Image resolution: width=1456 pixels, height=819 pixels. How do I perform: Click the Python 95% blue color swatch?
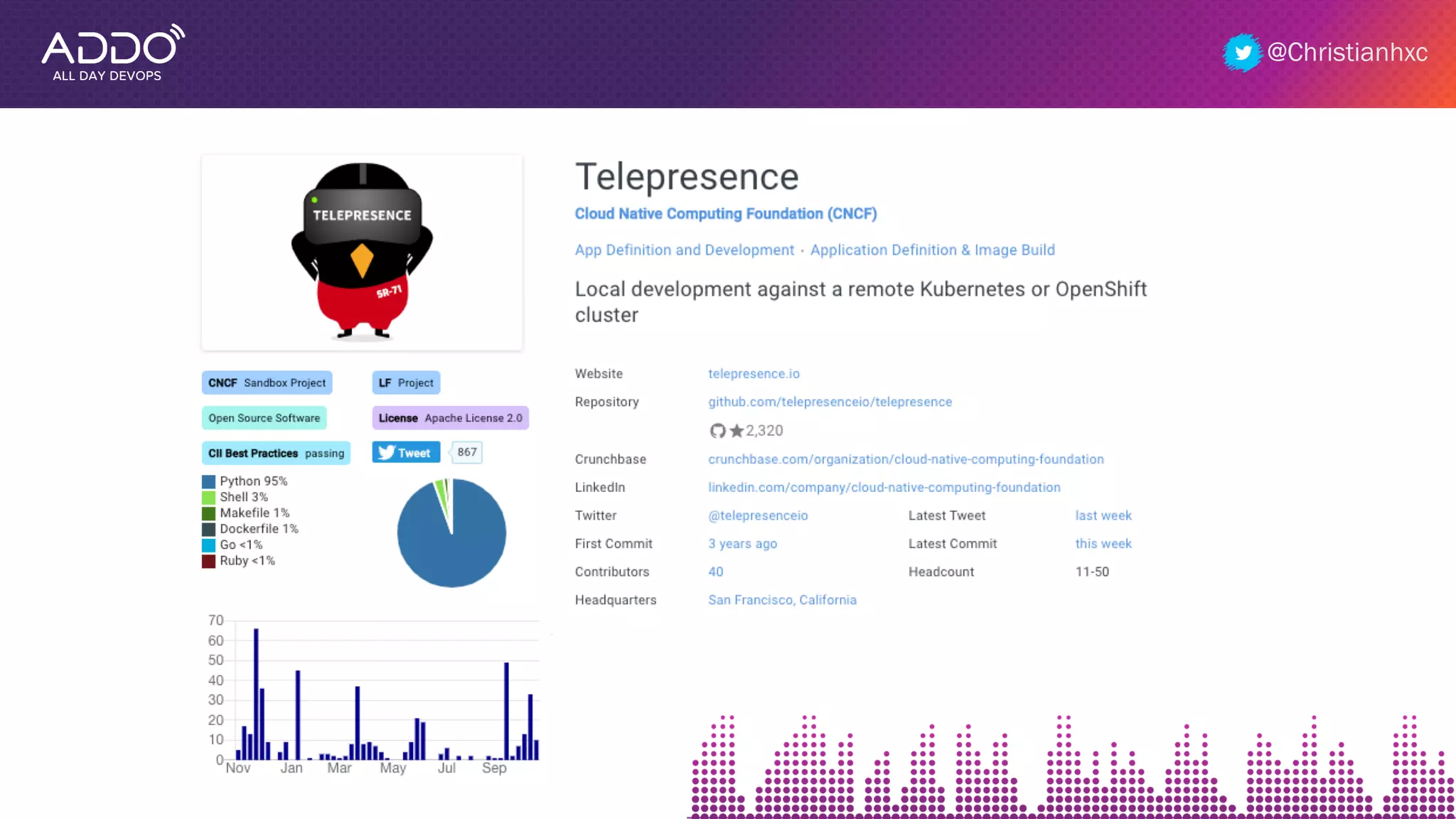[208, 482]
